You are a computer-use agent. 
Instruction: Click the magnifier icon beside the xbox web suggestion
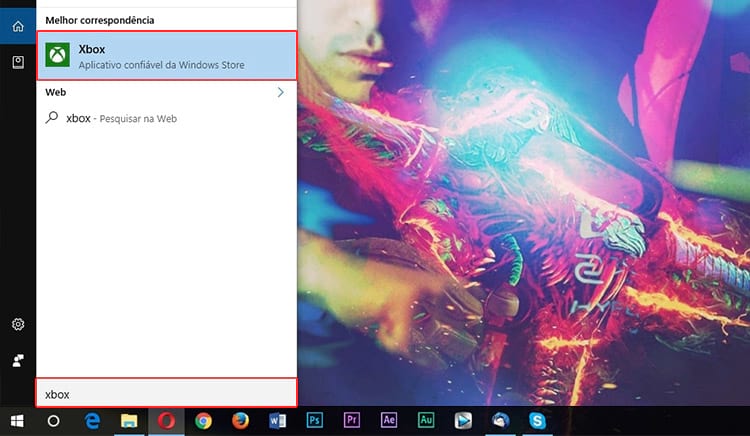[52, 118]
